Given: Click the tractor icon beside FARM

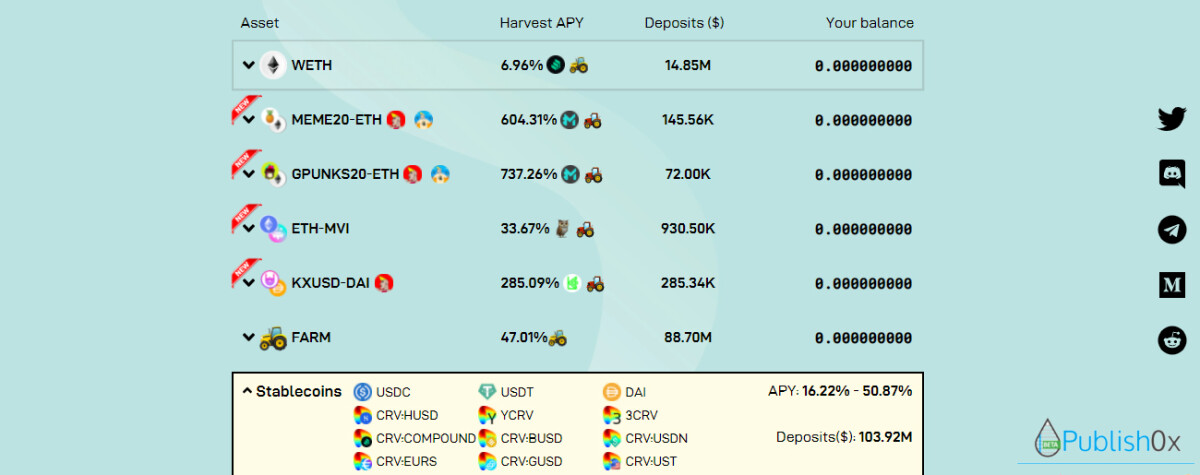Looking at the screenshot, I should [x=272, y=338].
